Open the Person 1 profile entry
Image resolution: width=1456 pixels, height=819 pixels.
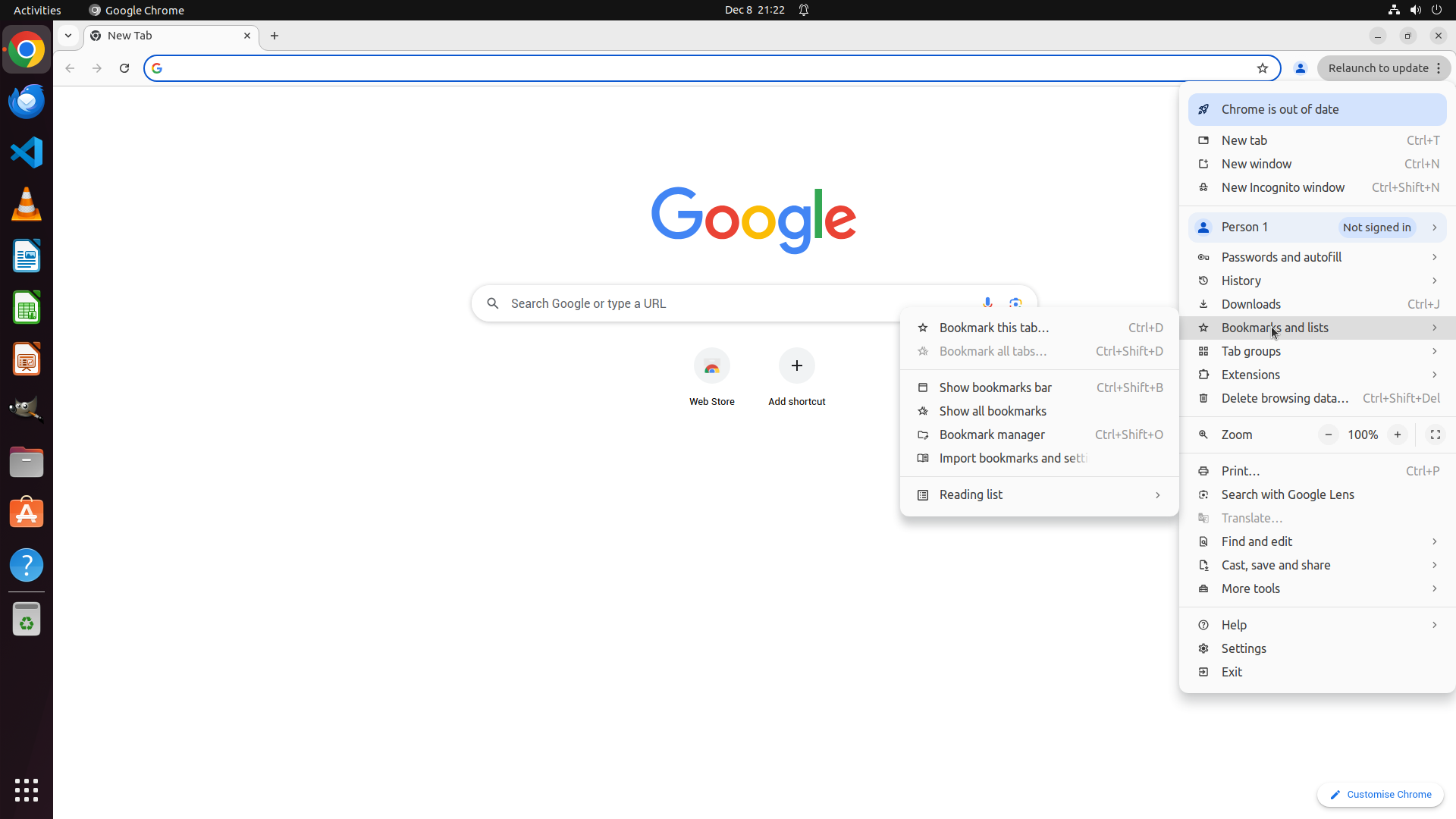[x=1317, y=227]
